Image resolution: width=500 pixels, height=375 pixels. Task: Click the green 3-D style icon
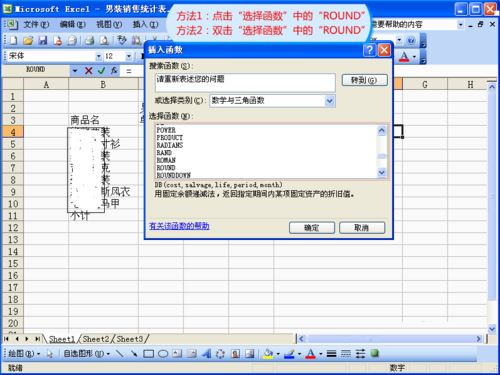(375, 353)
